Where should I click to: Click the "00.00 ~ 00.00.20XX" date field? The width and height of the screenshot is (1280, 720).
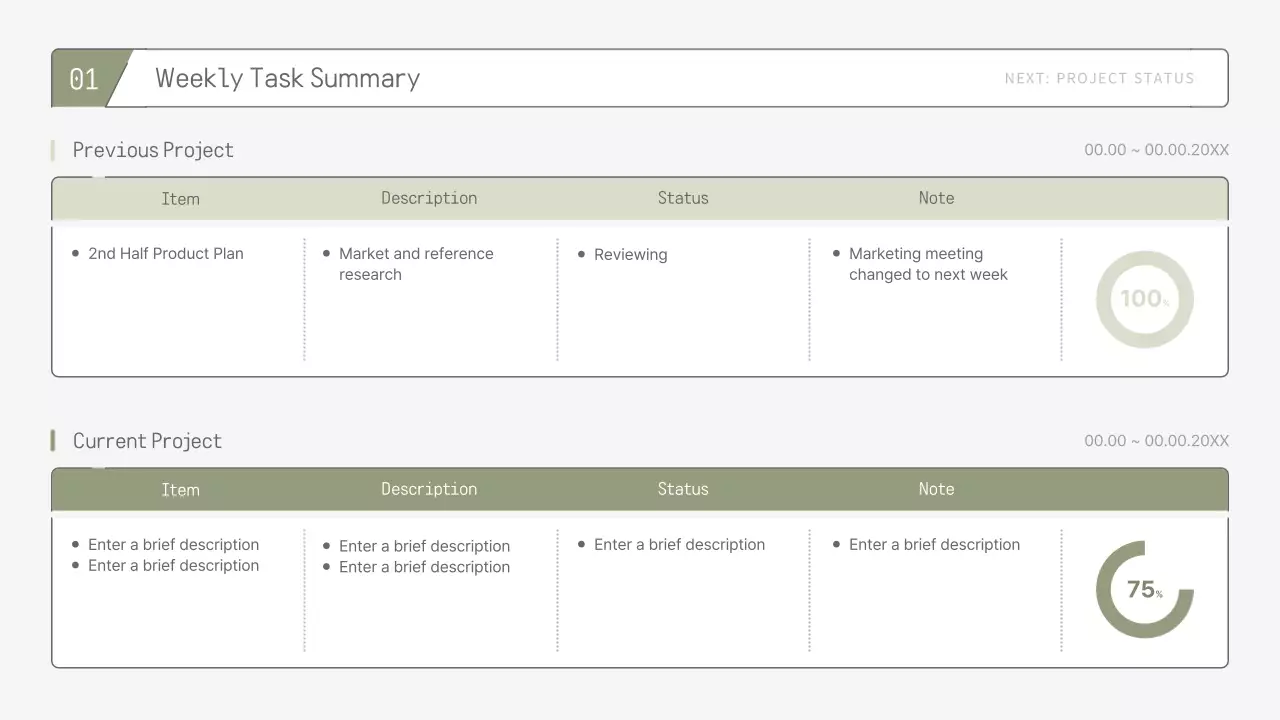(1156, 150)
